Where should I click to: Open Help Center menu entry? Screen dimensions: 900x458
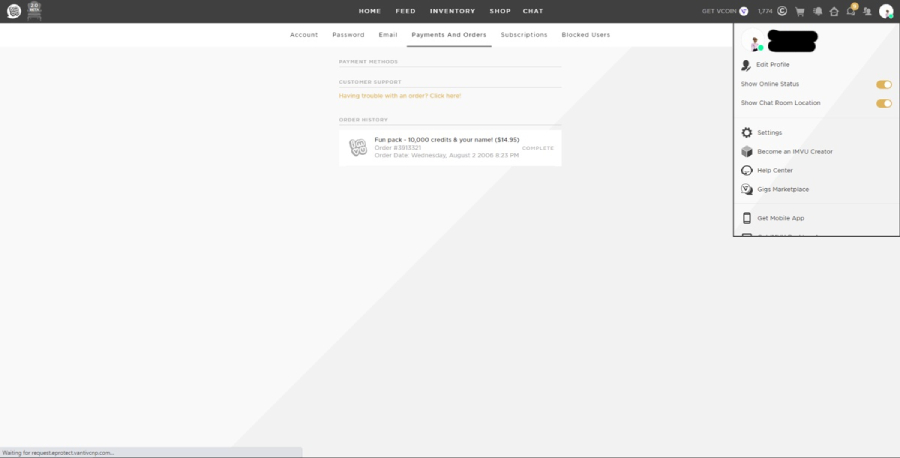pos(775,170)
